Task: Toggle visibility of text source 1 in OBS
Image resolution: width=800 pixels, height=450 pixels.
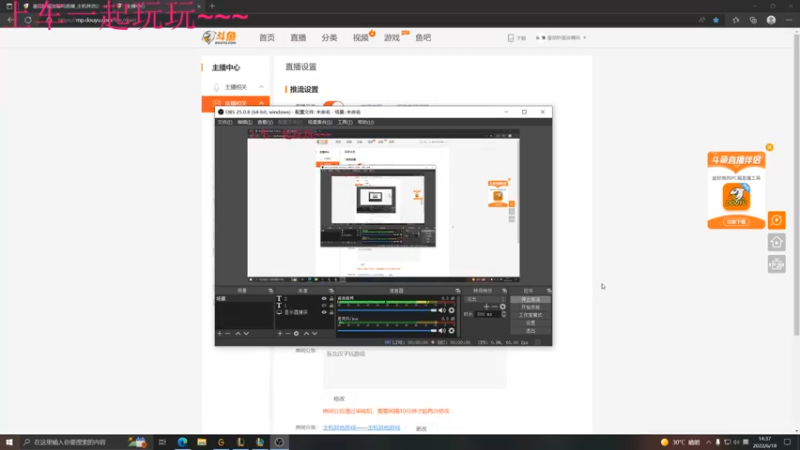Action: (x=323, y=305)
